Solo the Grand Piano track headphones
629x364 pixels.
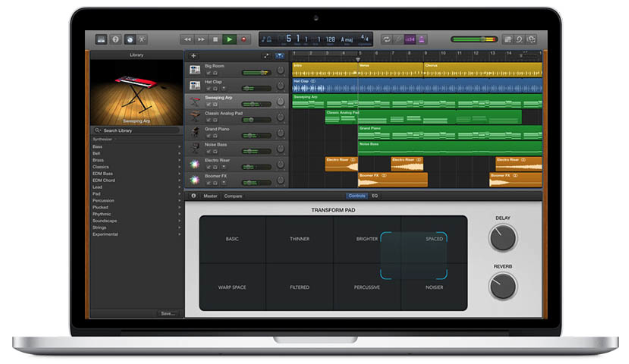pyautogui.click(x=215, y=136)
